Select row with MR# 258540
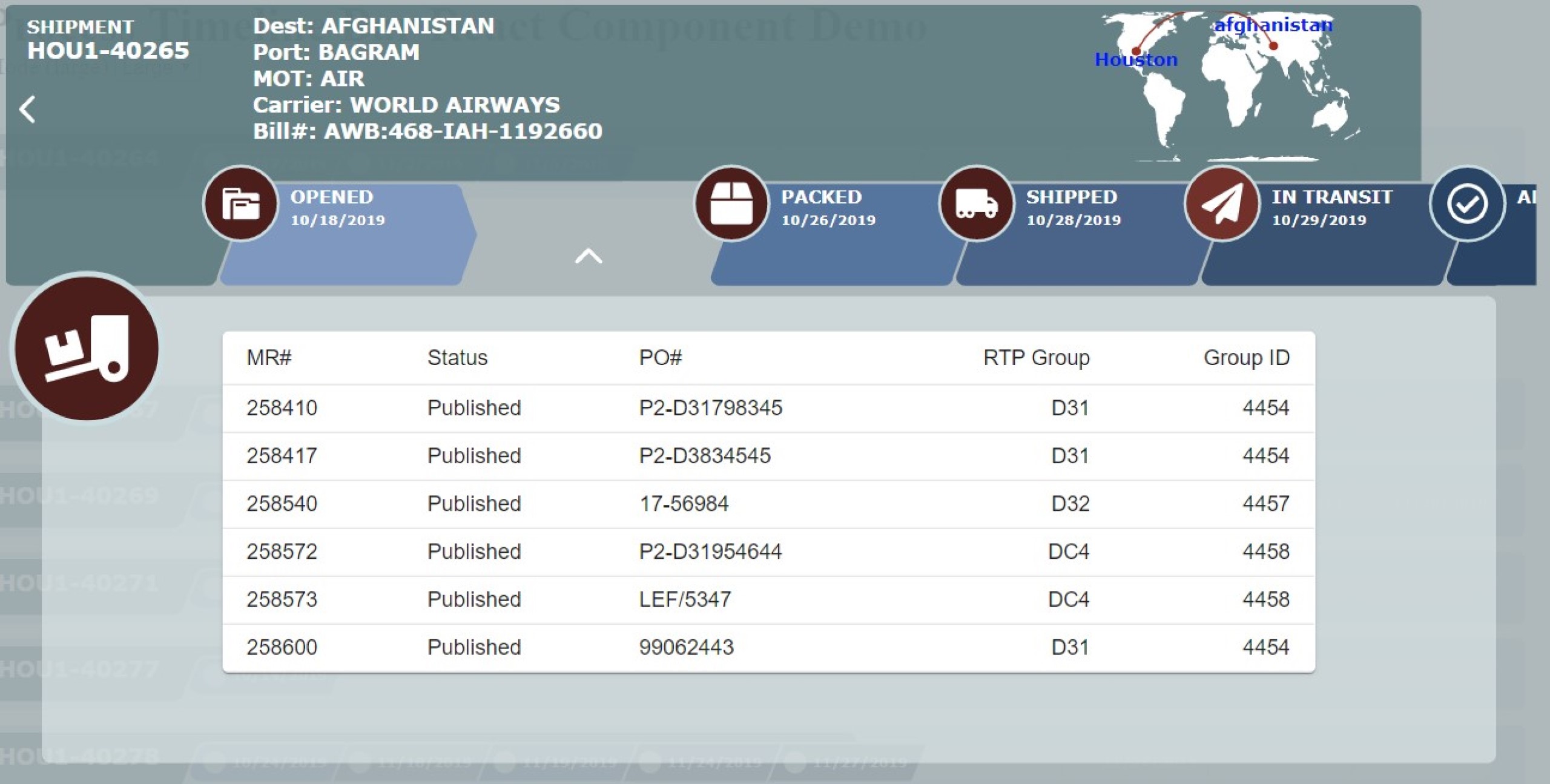This screenshot has height=784, width=1550. 282,504
